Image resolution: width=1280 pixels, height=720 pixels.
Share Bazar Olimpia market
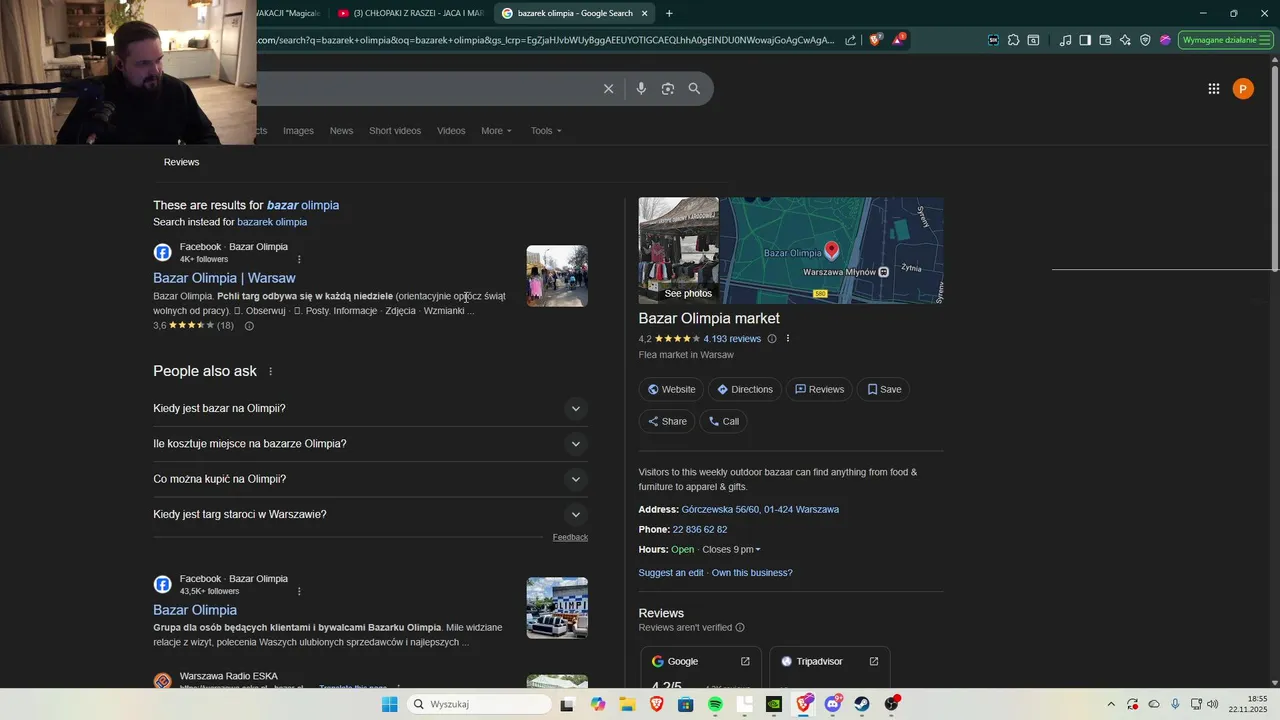667,421
